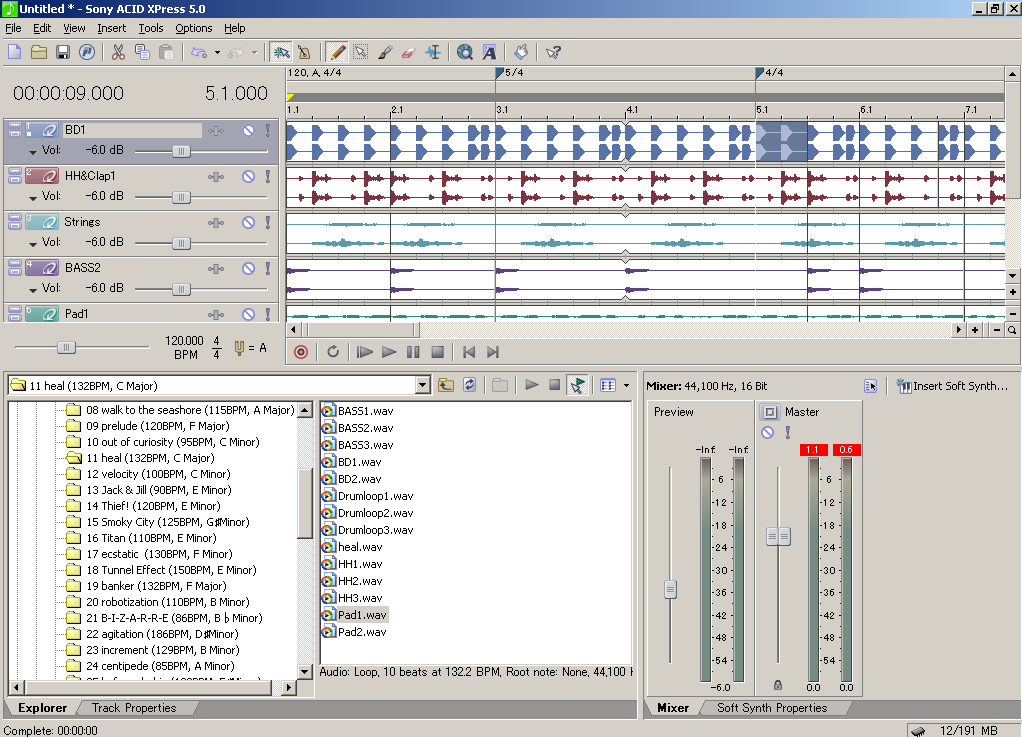Switch to the Track Properties tab

134,708
